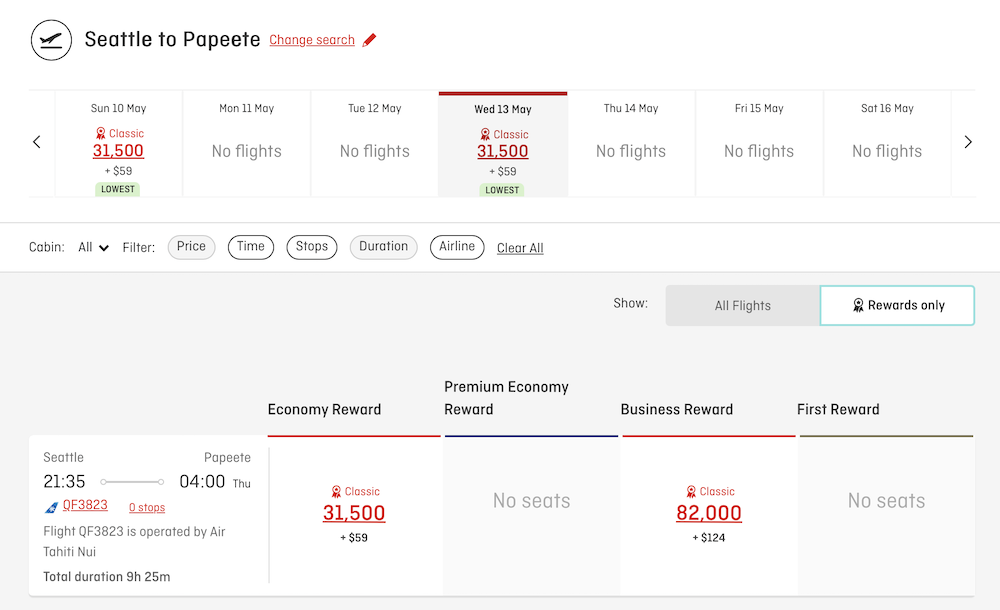Click LOWEST badge under Sun 10 May
The width and height of the screenshot is (1000, 610).
click(118, 190)
